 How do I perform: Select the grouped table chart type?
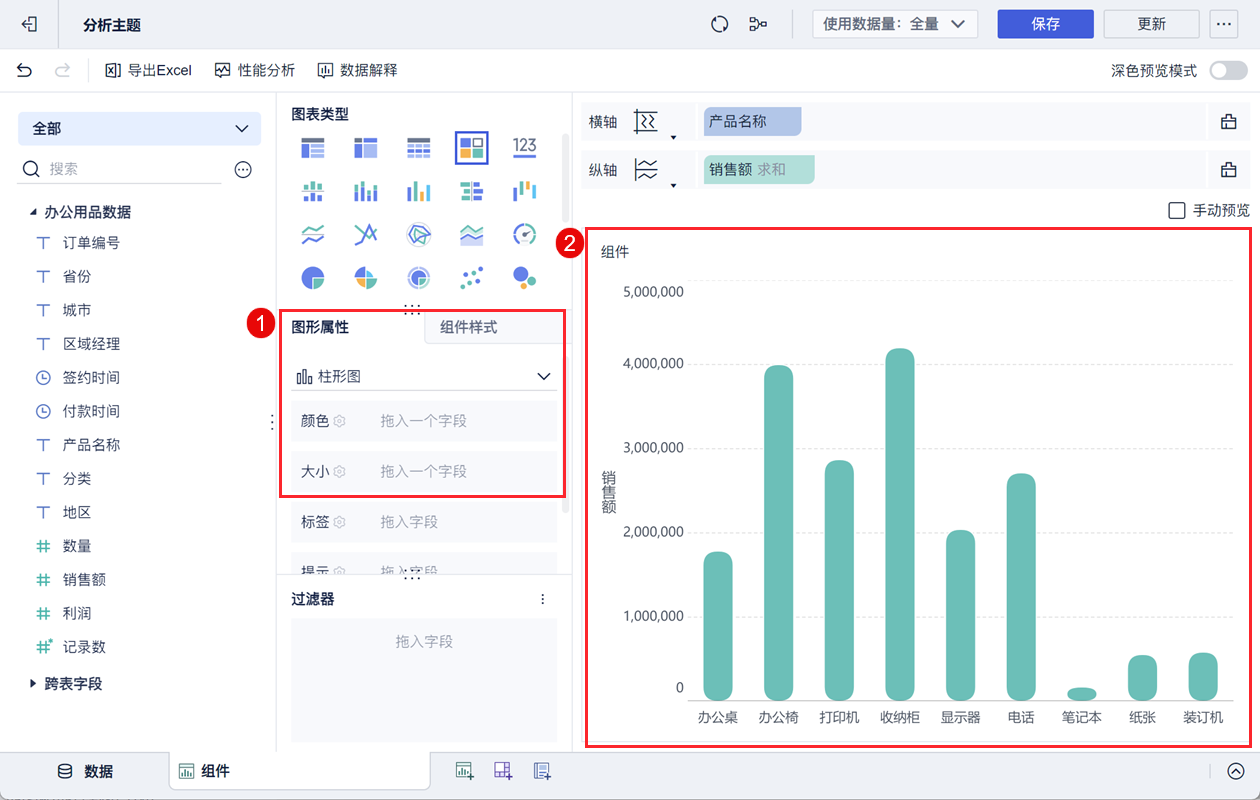click(x=313, y=148)
